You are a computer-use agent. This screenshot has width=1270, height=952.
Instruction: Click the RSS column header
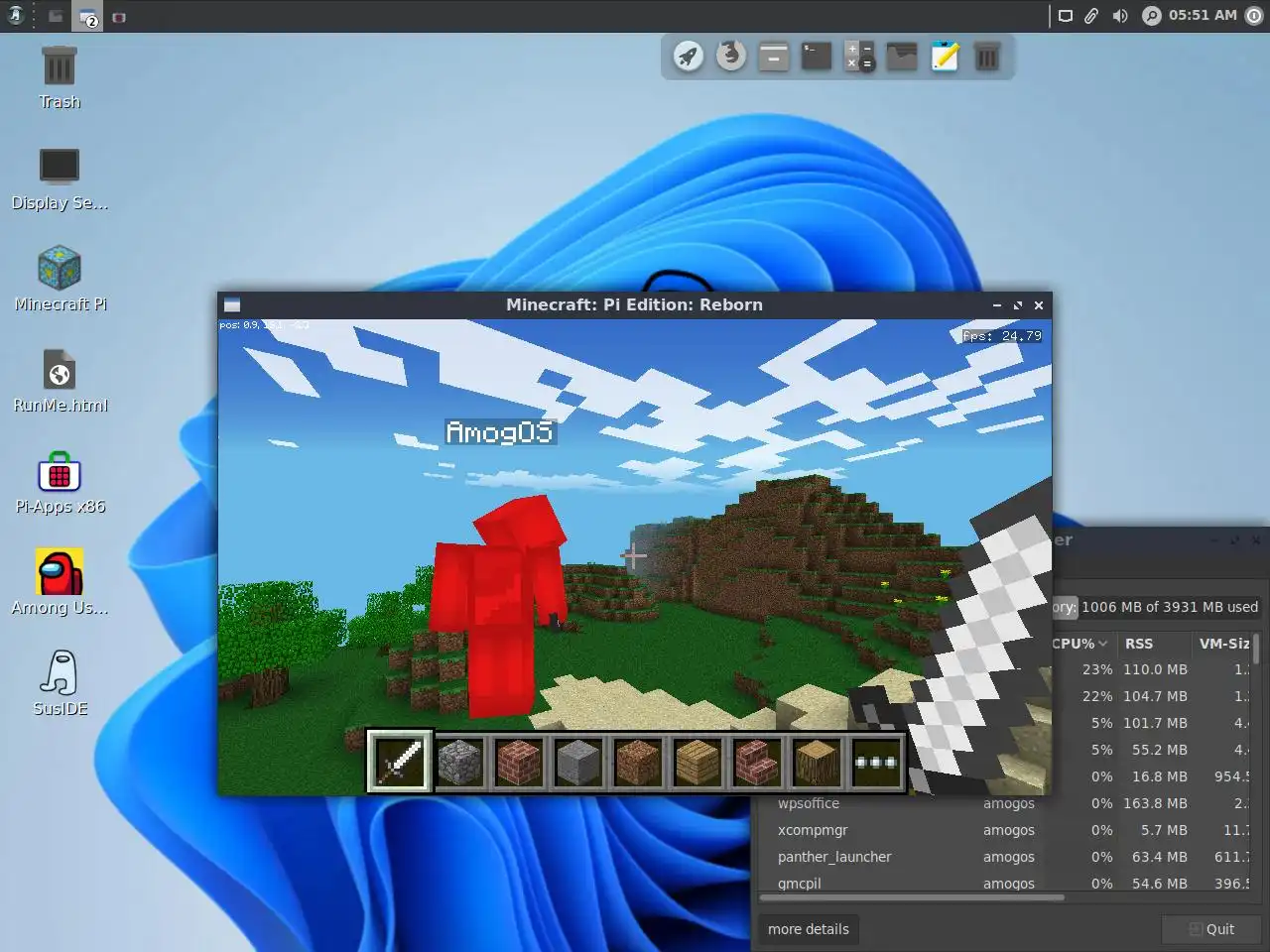tap(1152, 644)
